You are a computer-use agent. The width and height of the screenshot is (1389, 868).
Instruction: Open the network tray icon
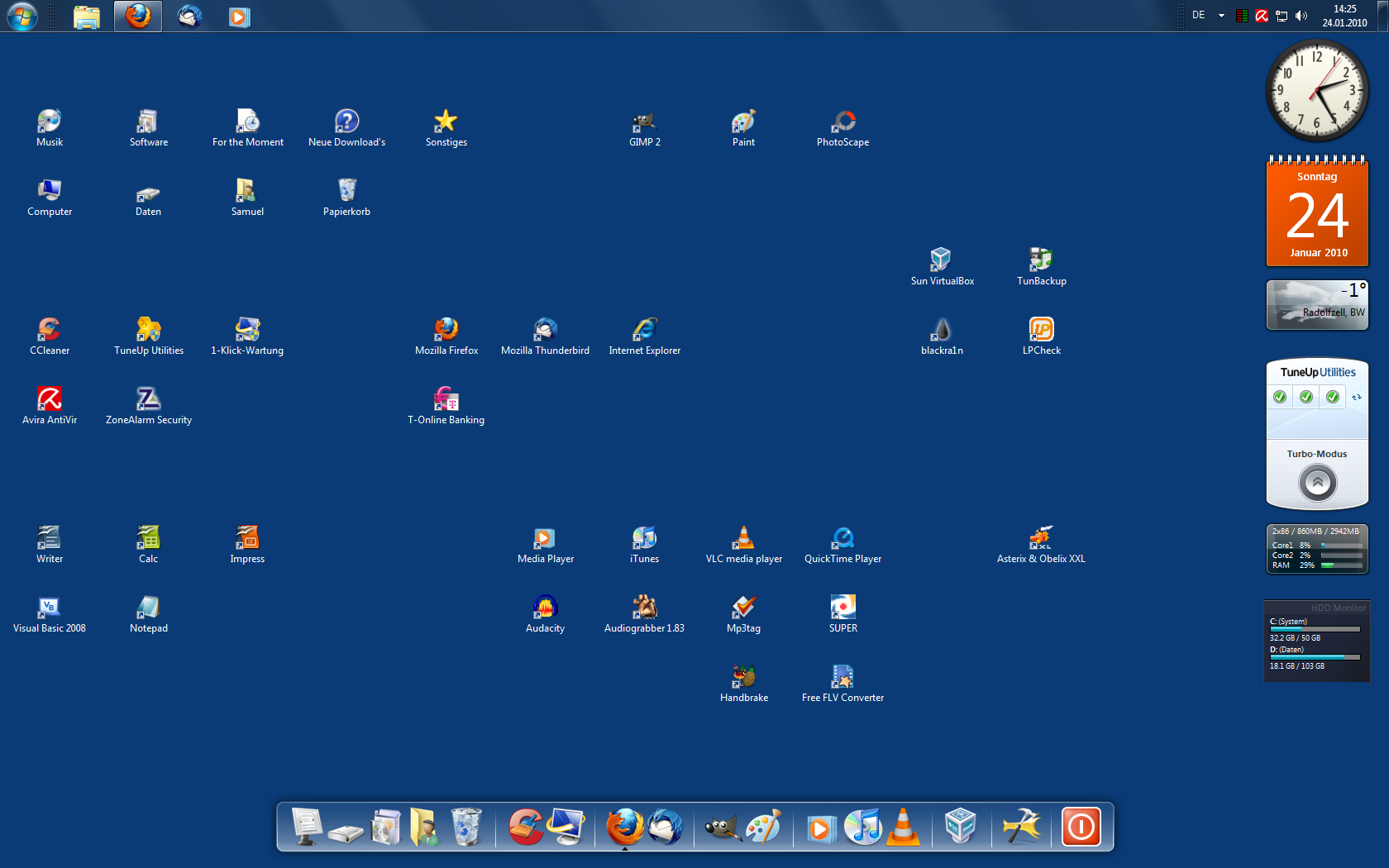click(x=1282, y=16)
